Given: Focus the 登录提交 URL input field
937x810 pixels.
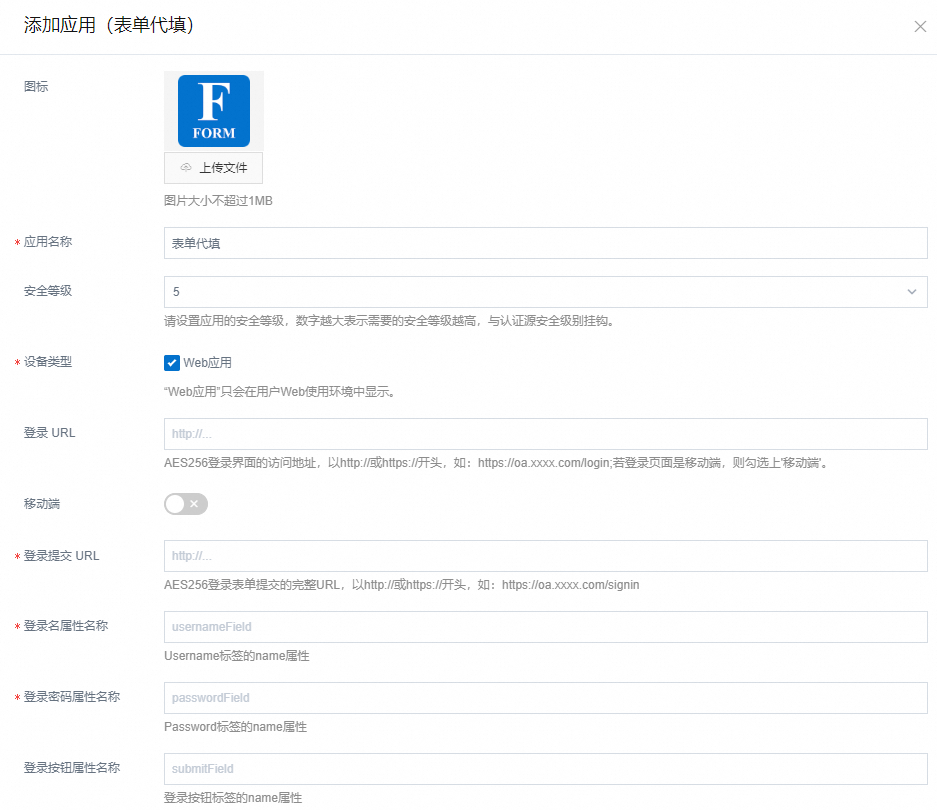Looking at the screenshot, I should pos(545,556).
